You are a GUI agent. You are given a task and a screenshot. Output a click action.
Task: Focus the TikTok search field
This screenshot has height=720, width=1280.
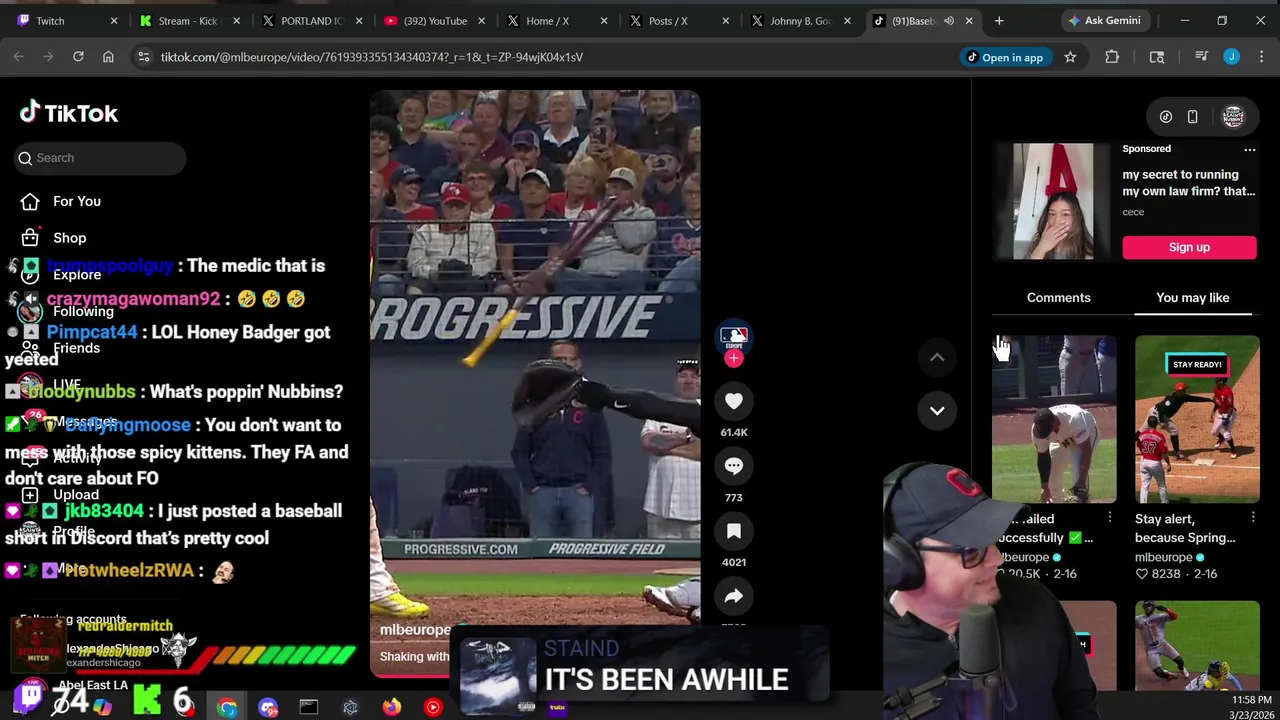pos(101,158)
